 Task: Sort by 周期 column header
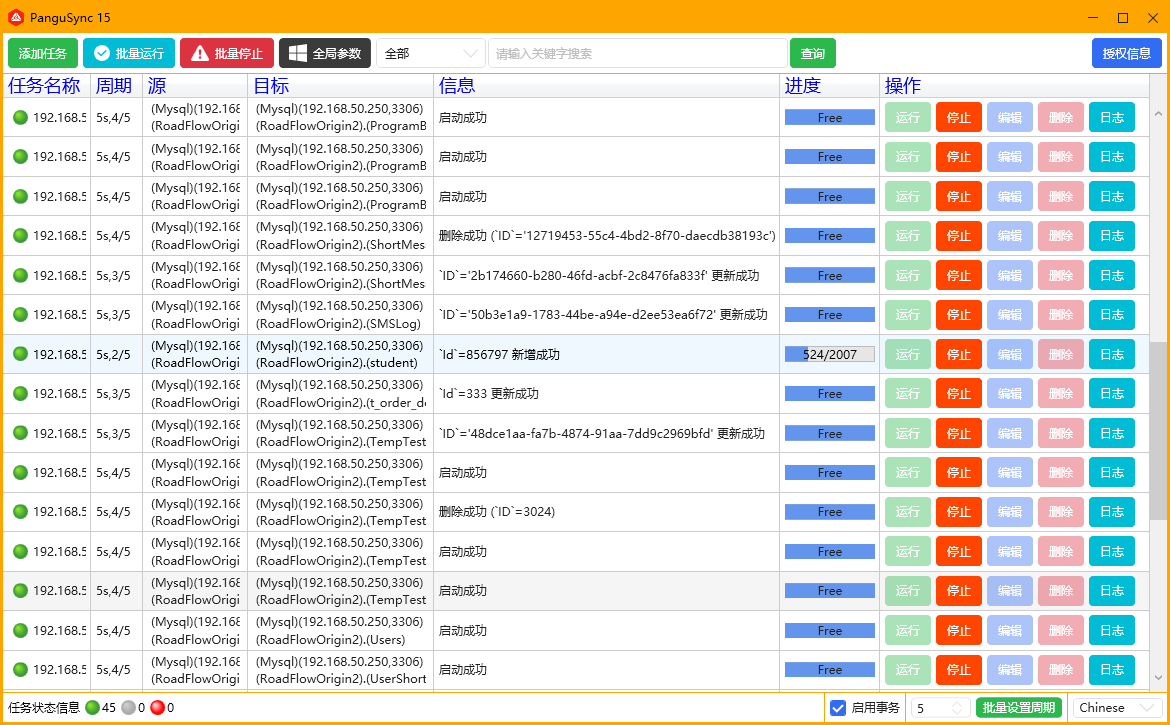[x=114, y=86]
